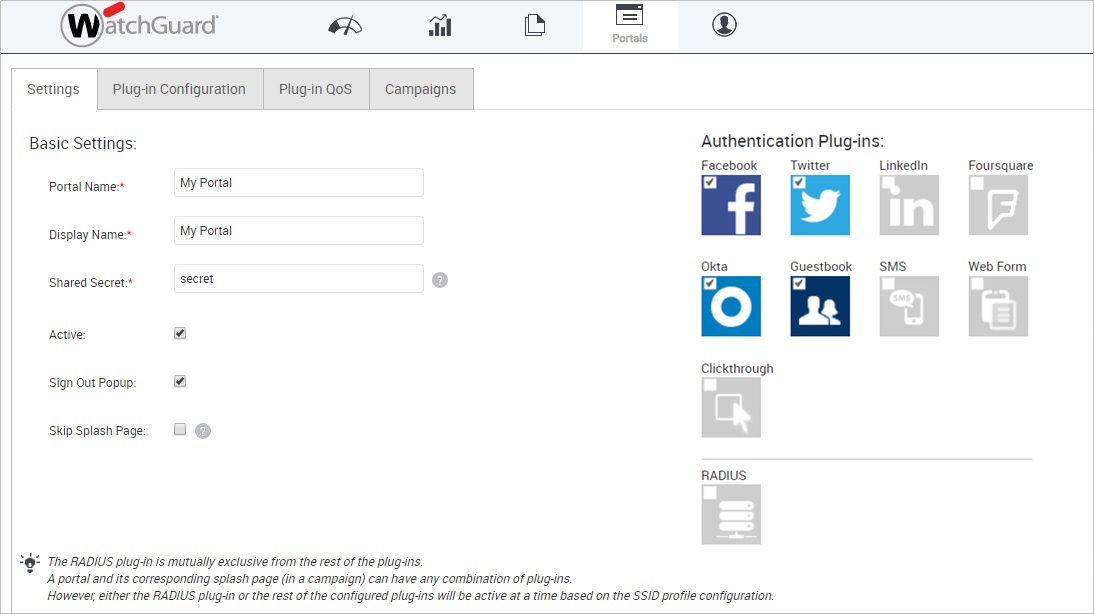
Task: Open the Campaigns tab
Action: tap(420, 89)
